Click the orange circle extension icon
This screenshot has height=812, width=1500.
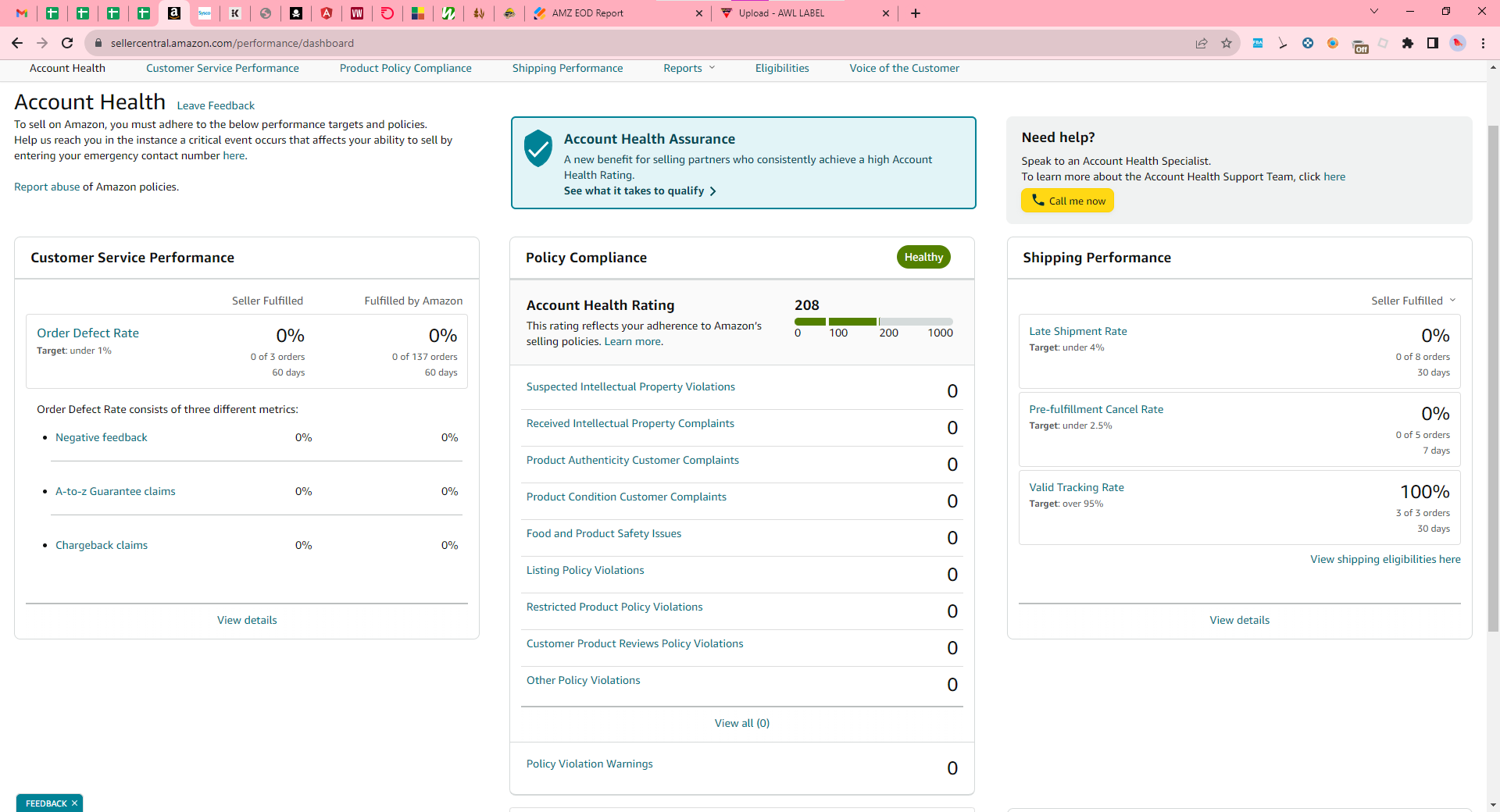(1333, 43)
